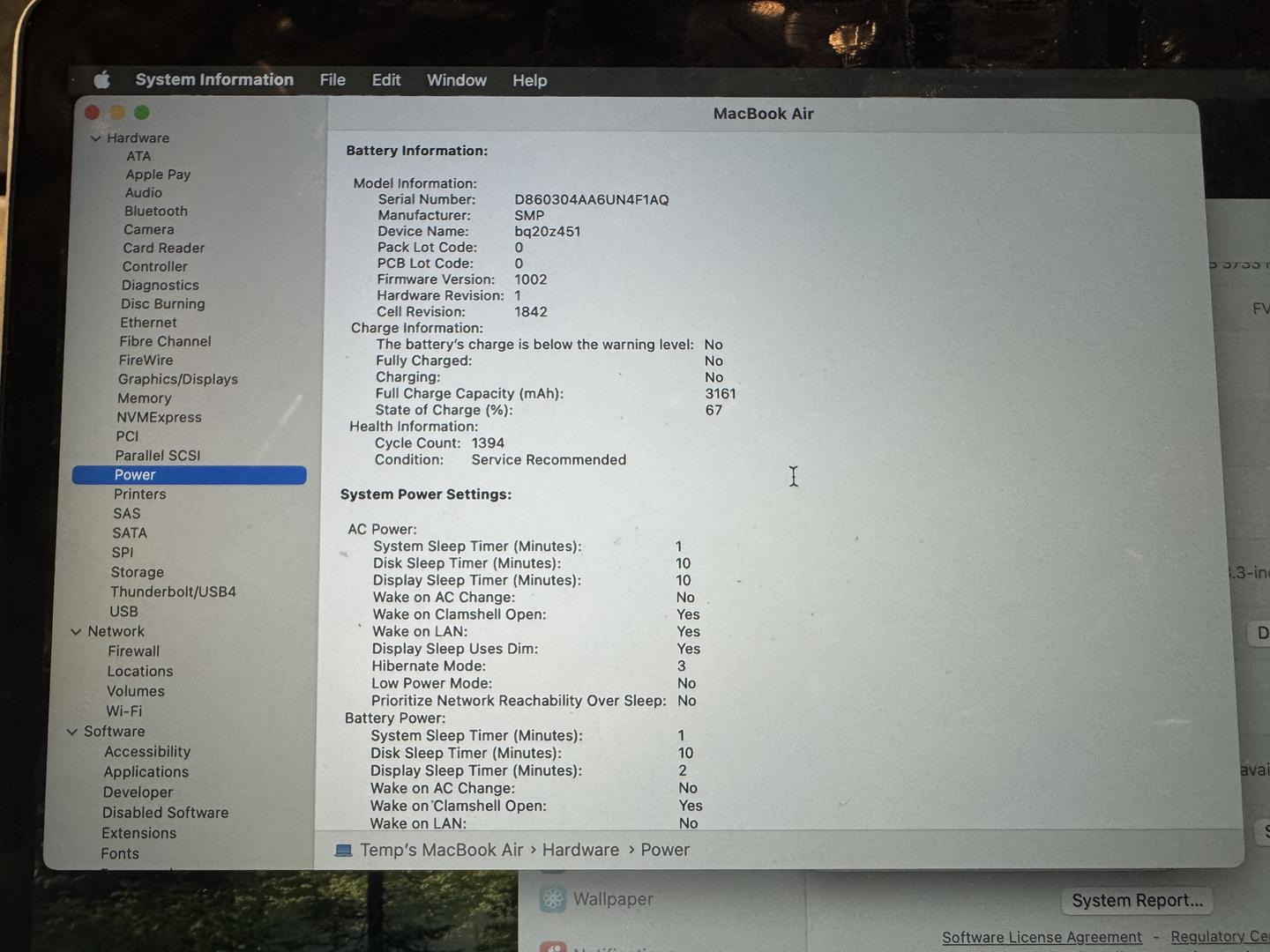Select Ethernet in the sidebar
The height and width of the screenshot is (952, 1270).
148,324
